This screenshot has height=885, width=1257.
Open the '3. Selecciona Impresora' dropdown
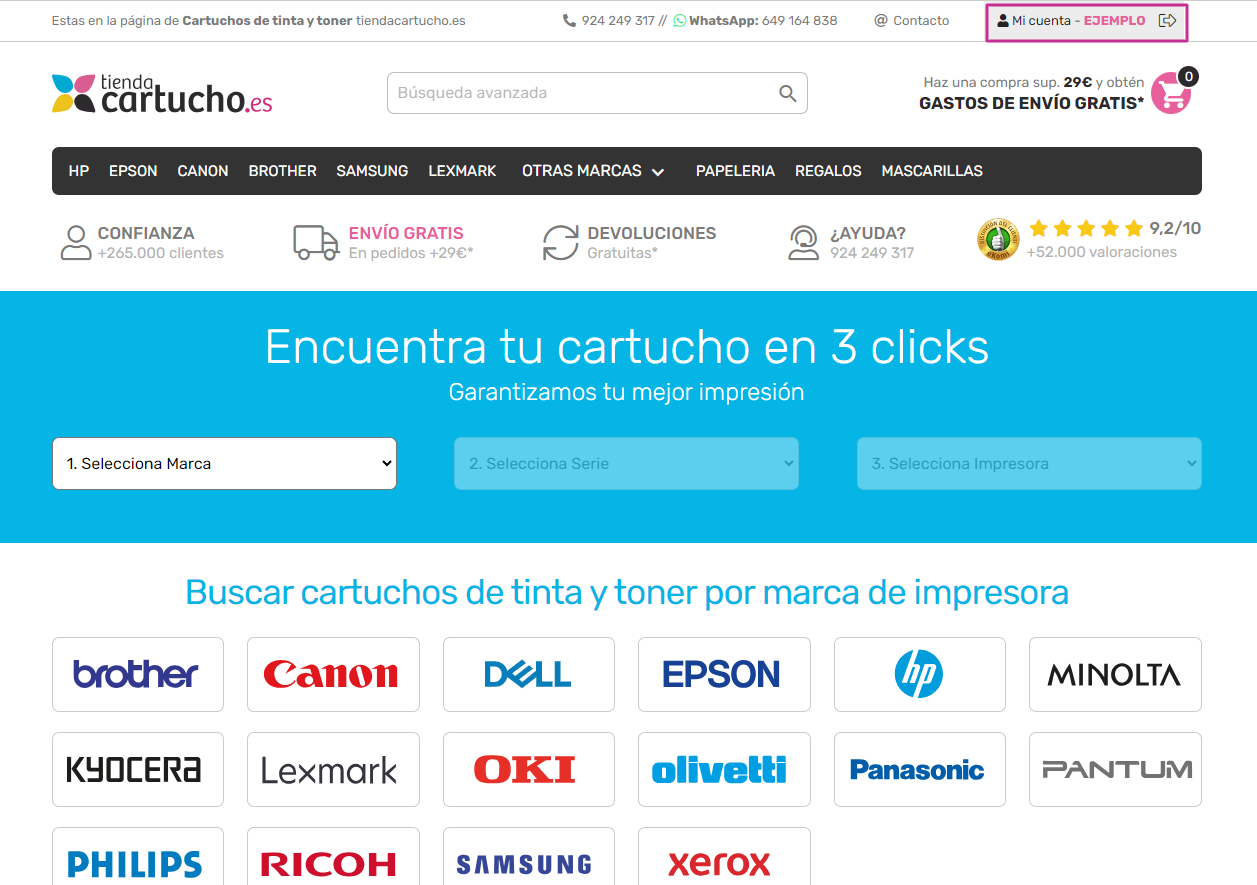pyautogui.click(x=1029, y=464)
